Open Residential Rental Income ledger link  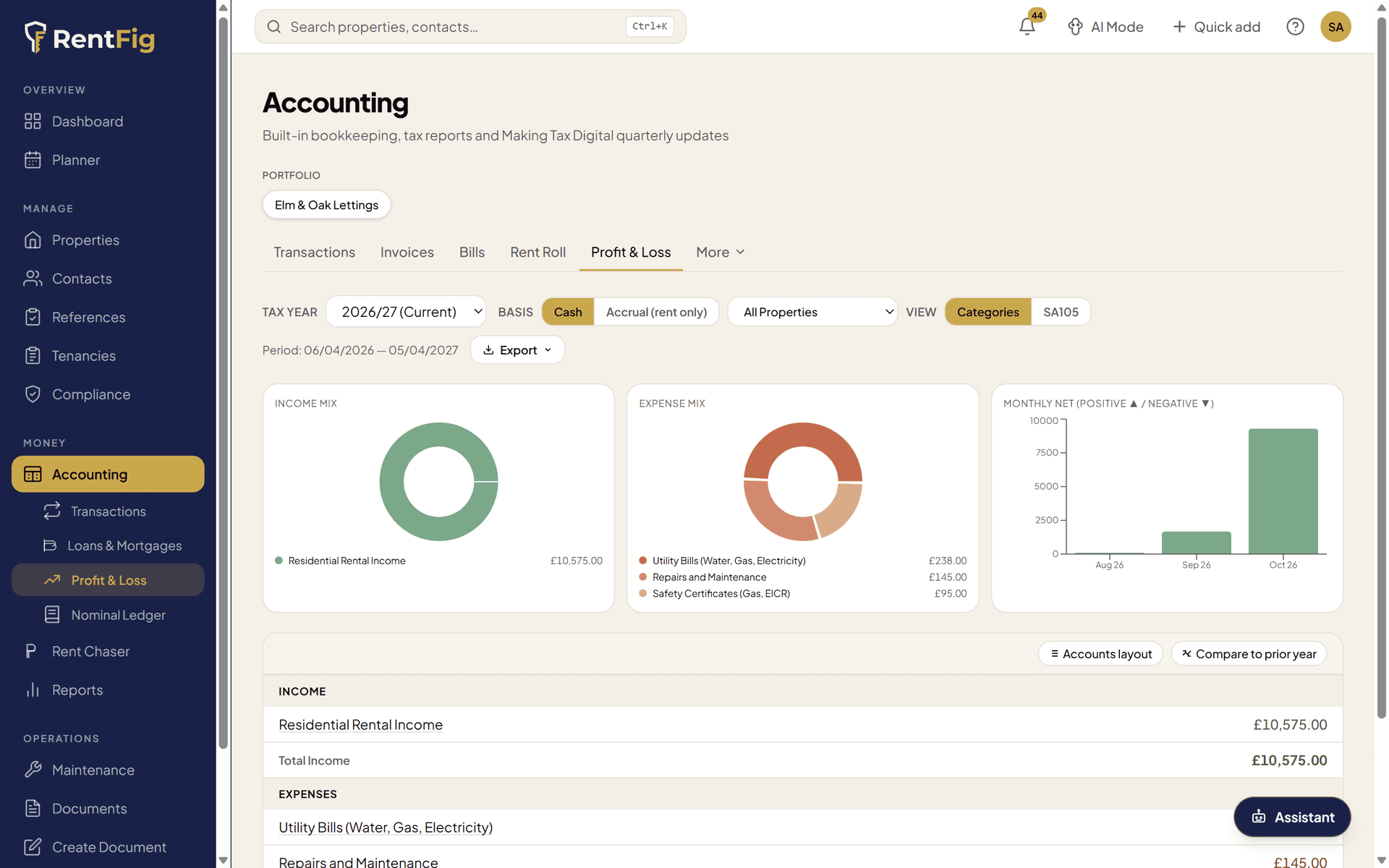(360, 725)
